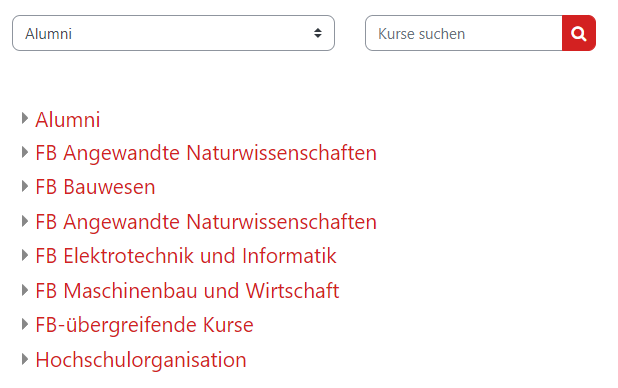Open FB Maschinenbau und Wirtschaft link
This screenshot has width=618, height=388.
point(187,291)
